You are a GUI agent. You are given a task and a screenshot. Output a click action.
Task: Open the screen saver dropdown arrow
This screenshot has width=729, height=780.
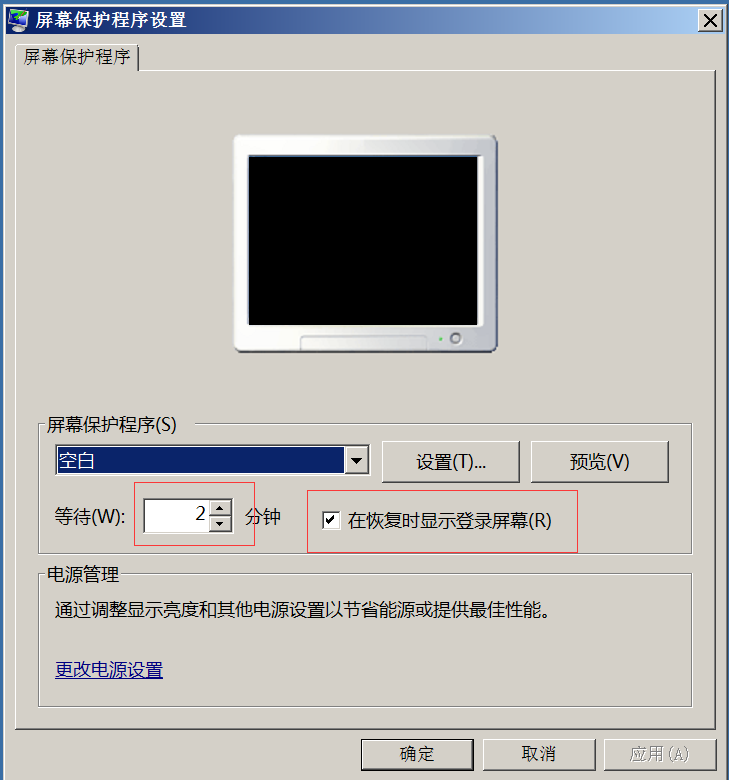(x=356, y=460)
